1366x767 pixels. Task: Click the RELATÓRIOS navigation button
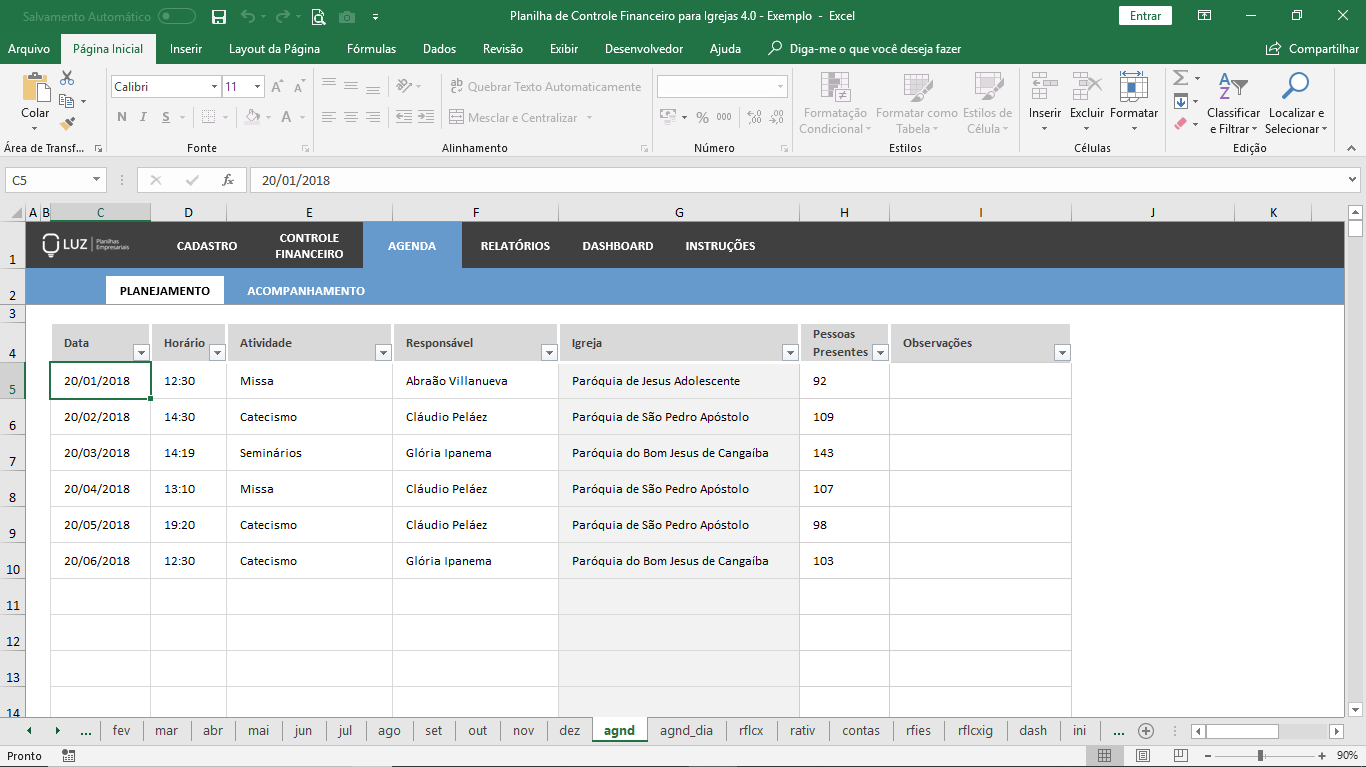point(515,246)
